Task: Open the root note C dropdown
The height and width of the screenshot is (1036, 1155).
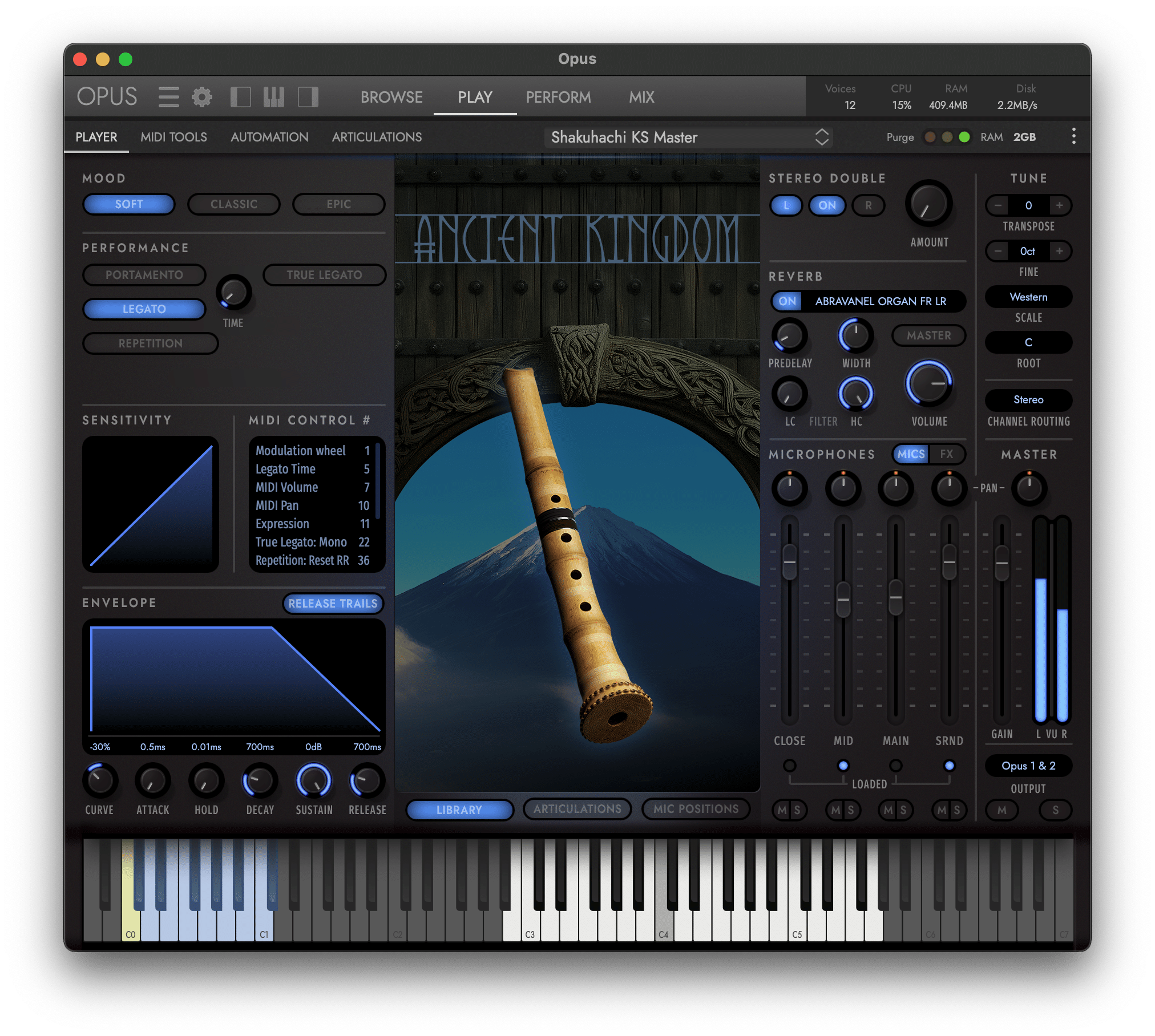Action: (1028, 342)
